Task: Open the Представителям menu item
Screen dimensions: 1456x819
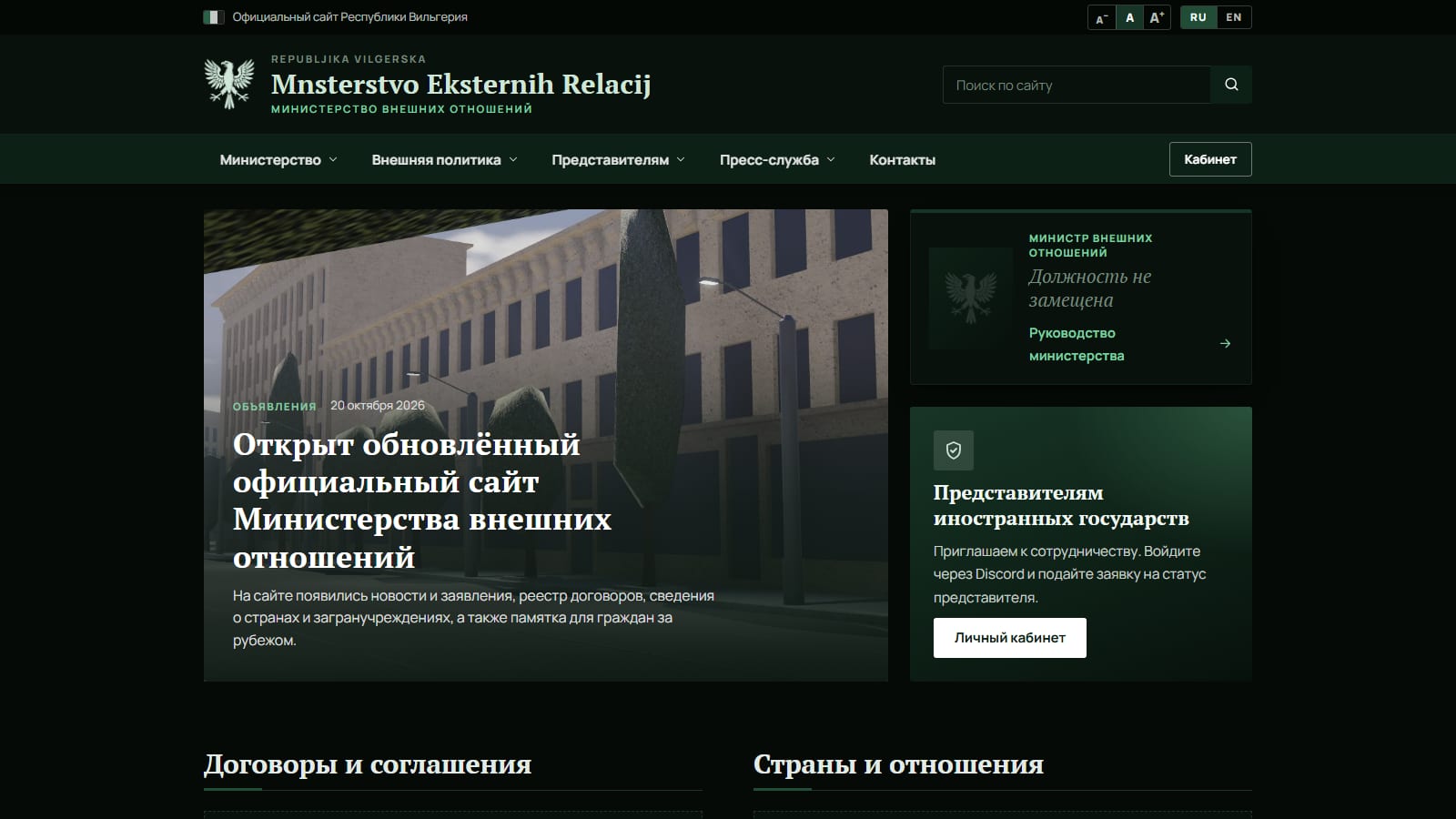Action: coord(610,159)
